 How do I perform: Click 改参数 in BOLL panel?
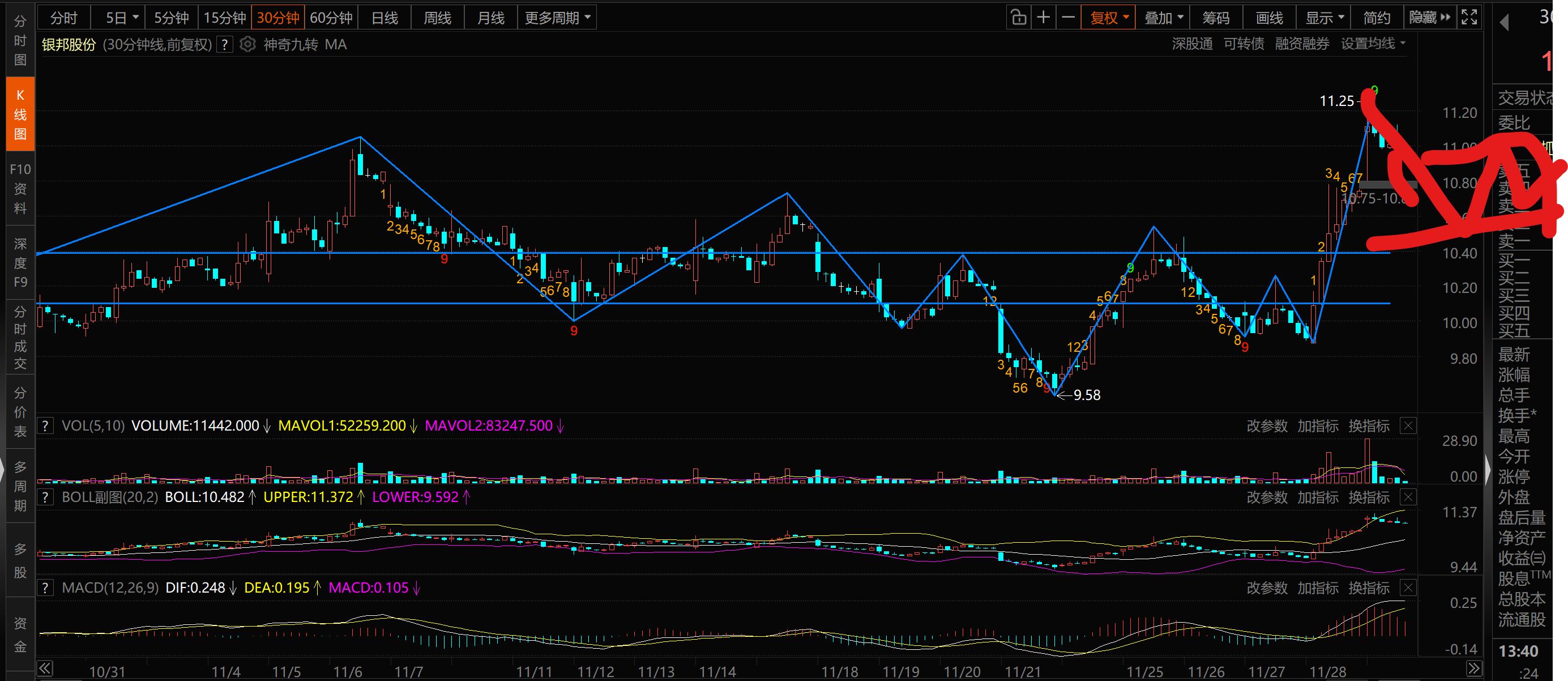tap(1267, 497)
